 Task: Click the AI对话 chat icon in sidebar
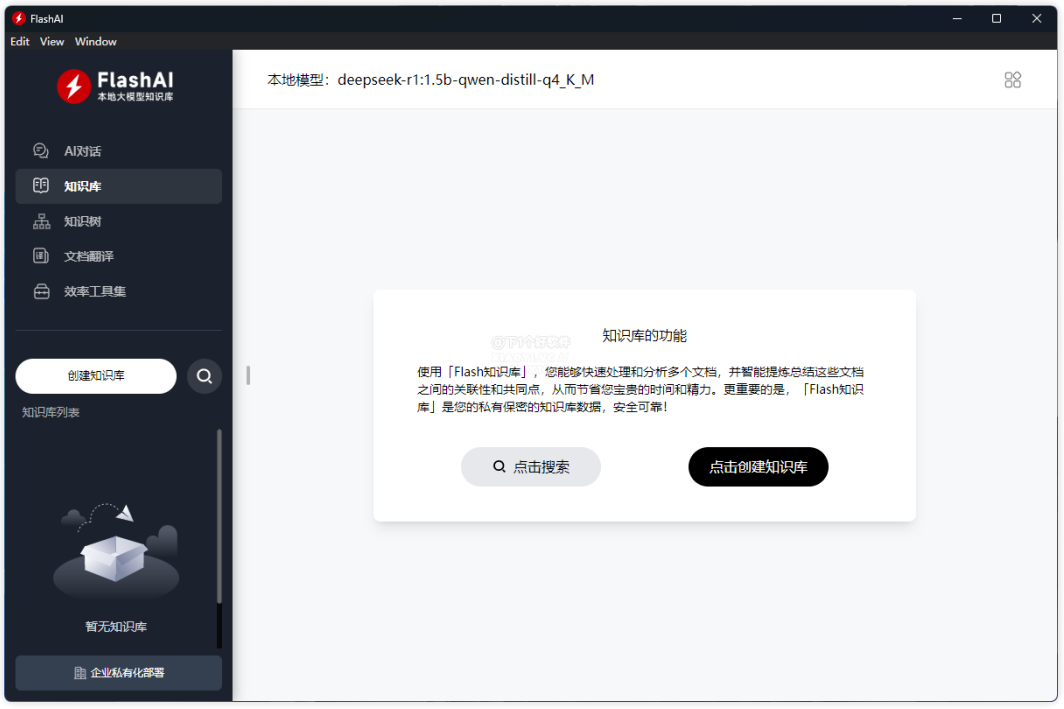tap(41, 151)
